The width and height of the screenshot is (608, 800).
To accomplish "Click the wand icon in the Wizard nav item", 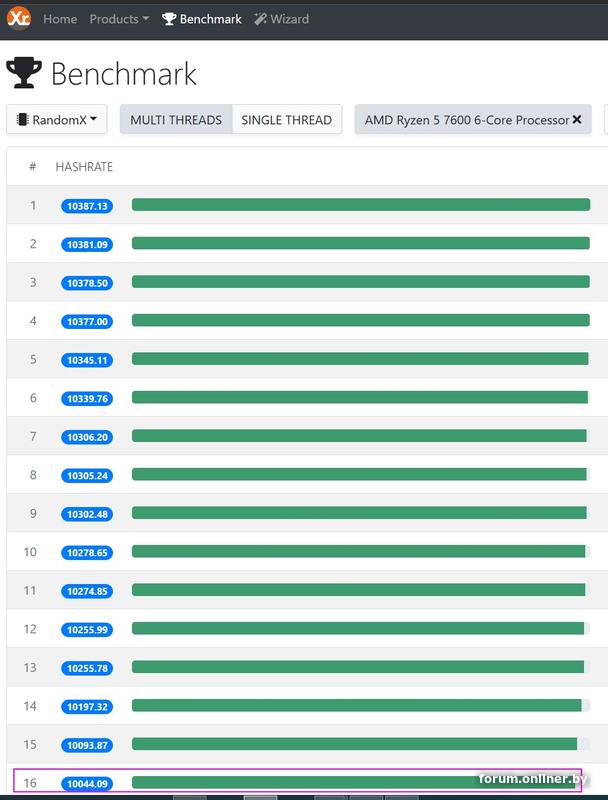I will [260, 19].
